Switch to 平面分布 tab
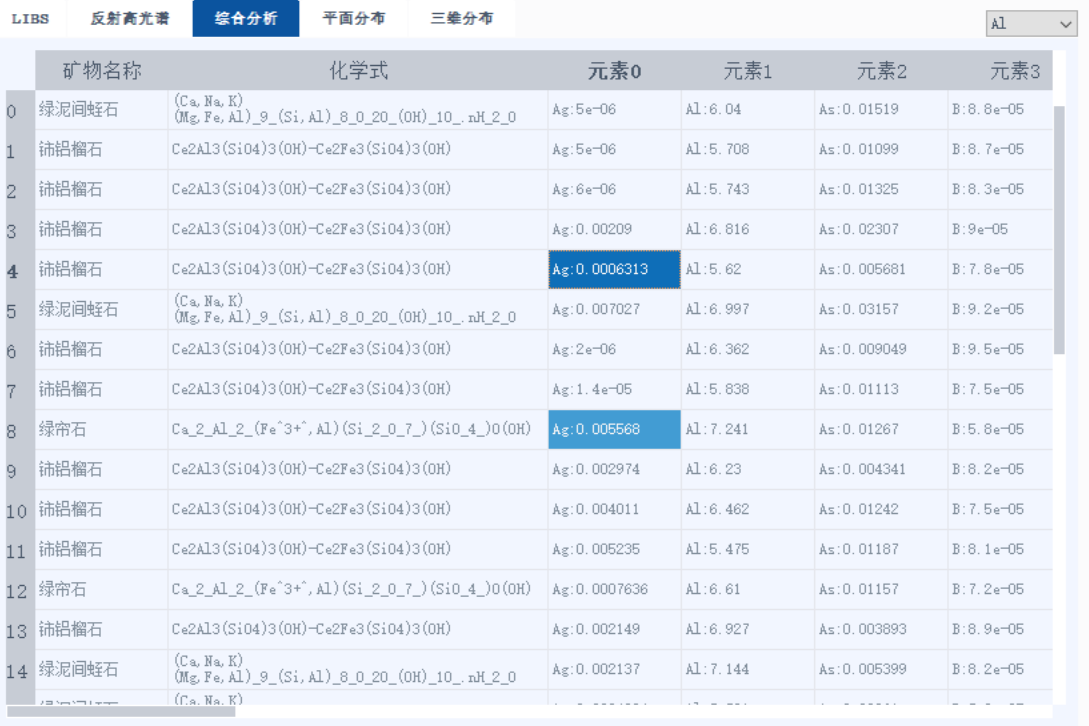 (x=353, y=19)
